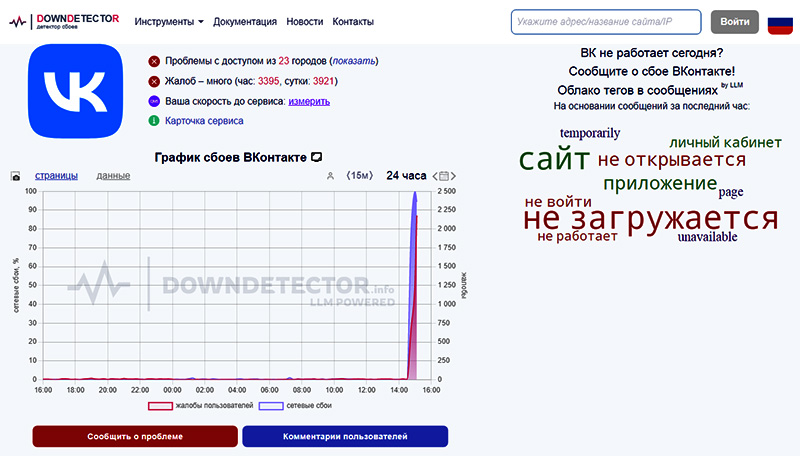Switch to the данные tab

(x=113, y=175)
